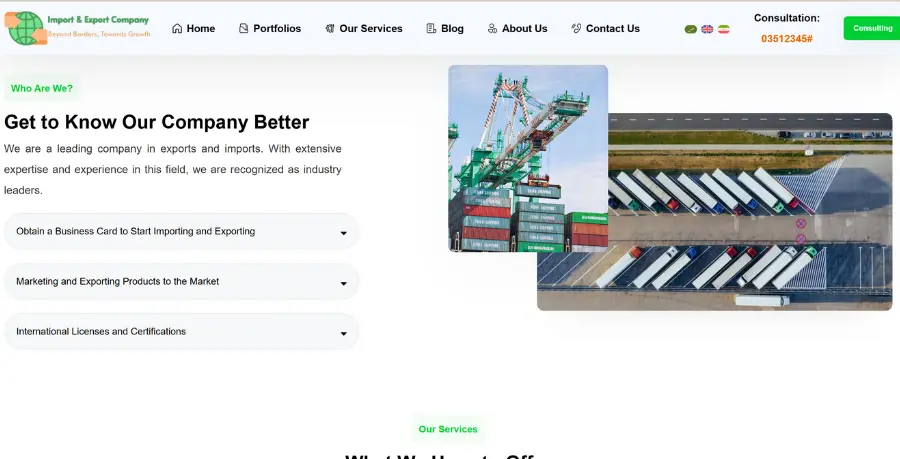Click the Home house icon
This screenshot has height=459, width=900.
pos(177,29)
